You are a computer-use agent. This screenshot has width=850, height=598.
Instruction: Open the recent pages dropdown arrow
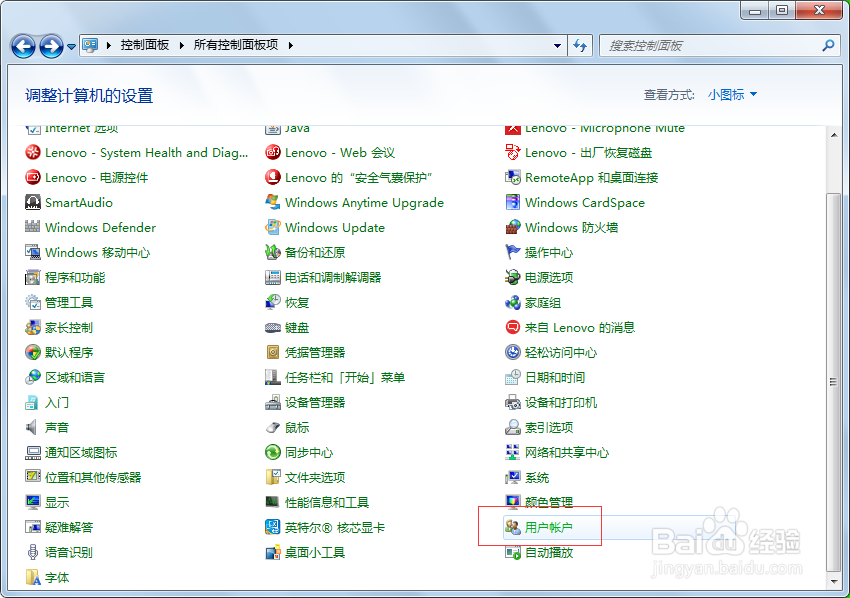point(71,47)
